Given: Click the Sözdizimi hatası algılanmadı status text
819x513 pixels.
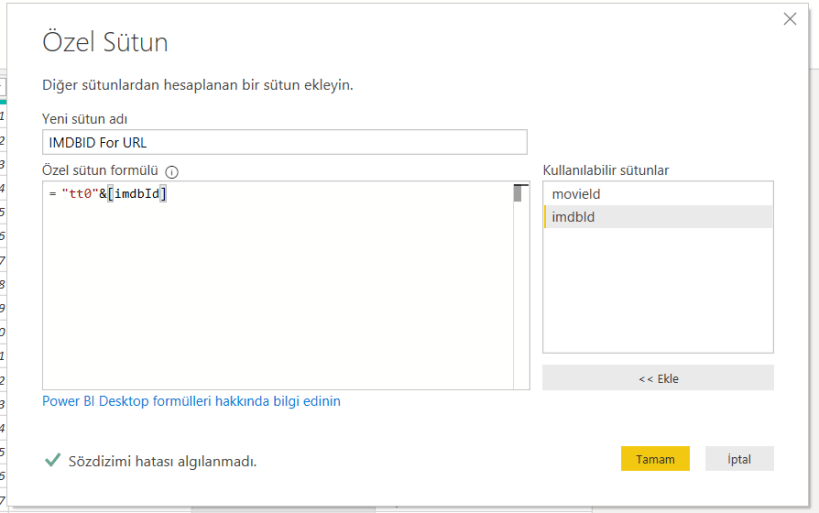Looking at the screenshot, I should 162,461.
